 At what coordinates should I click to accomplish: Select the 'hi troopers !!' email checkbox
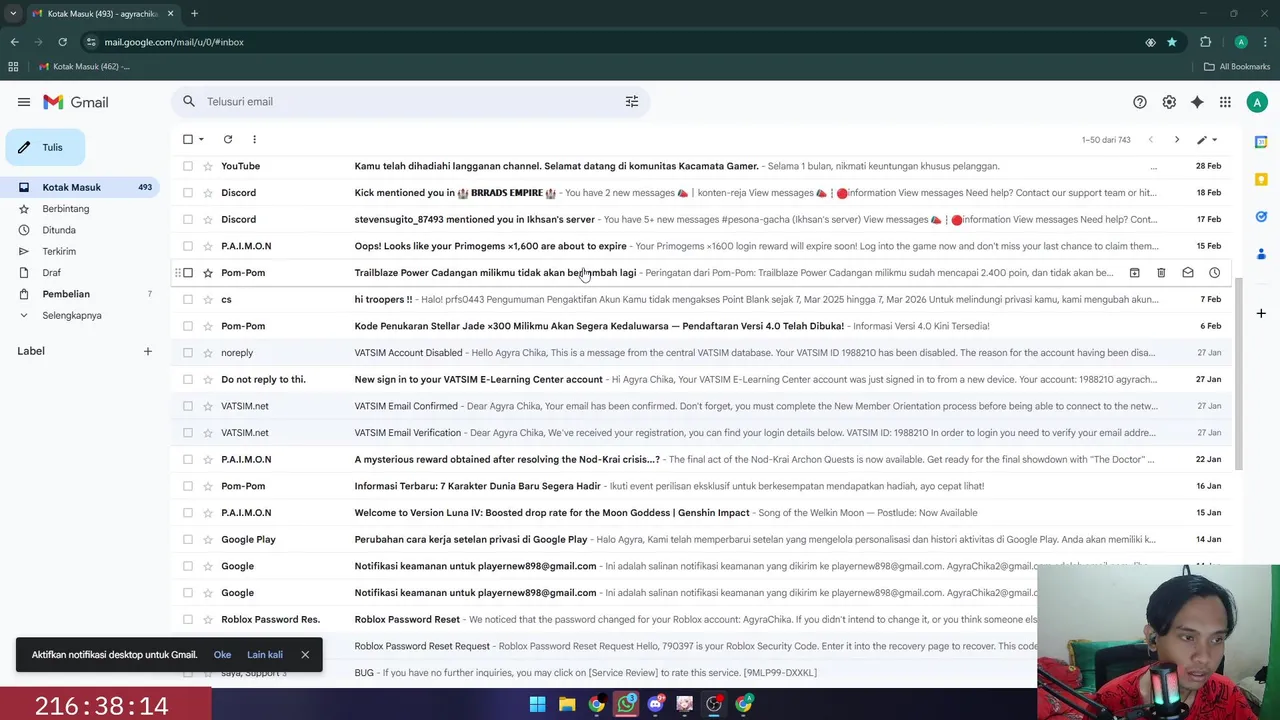point(188,299)
